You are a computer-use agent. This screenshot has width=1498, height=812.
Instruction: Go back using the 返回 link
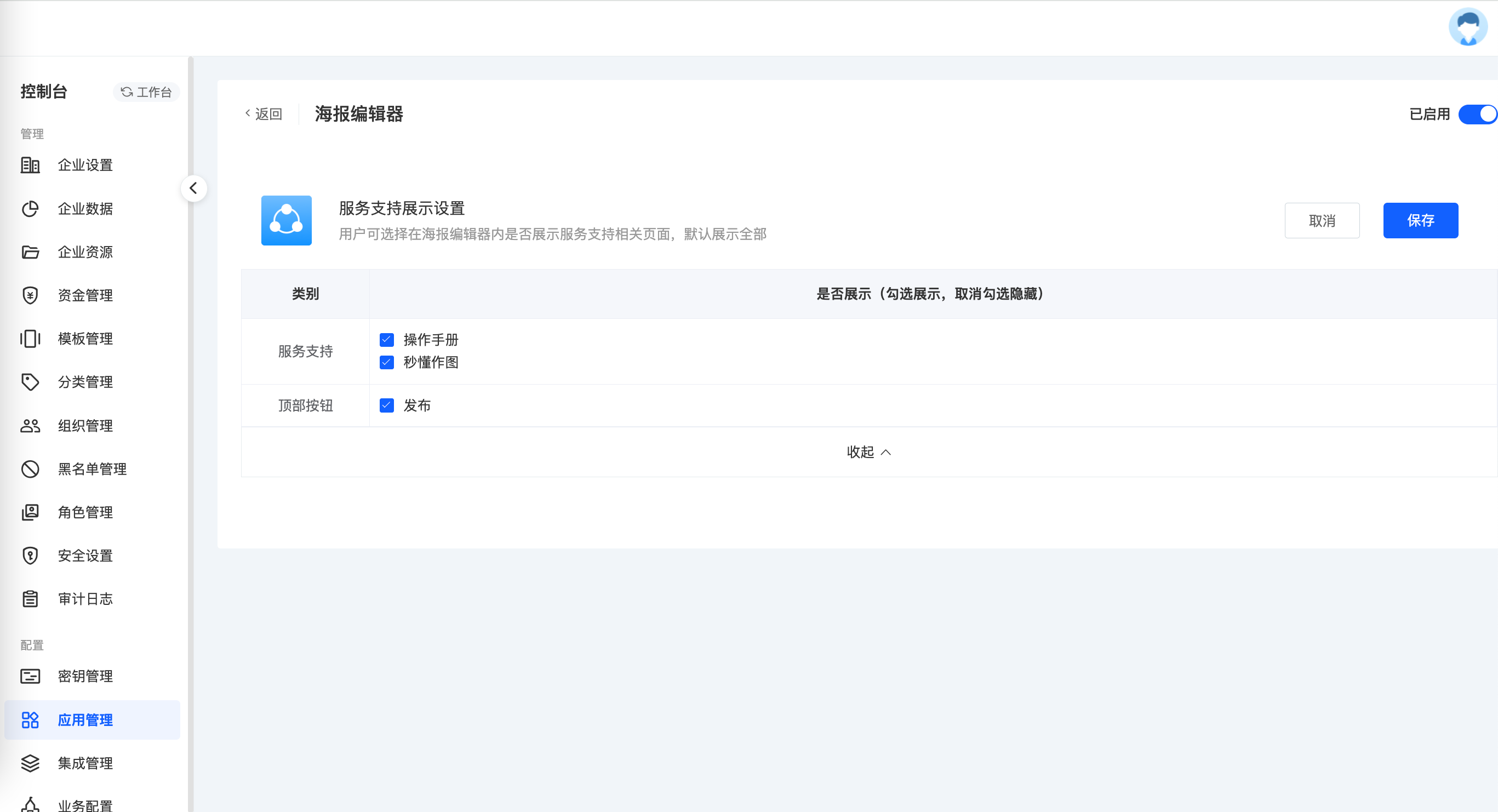pyautogui.click(x=264, y=114)
